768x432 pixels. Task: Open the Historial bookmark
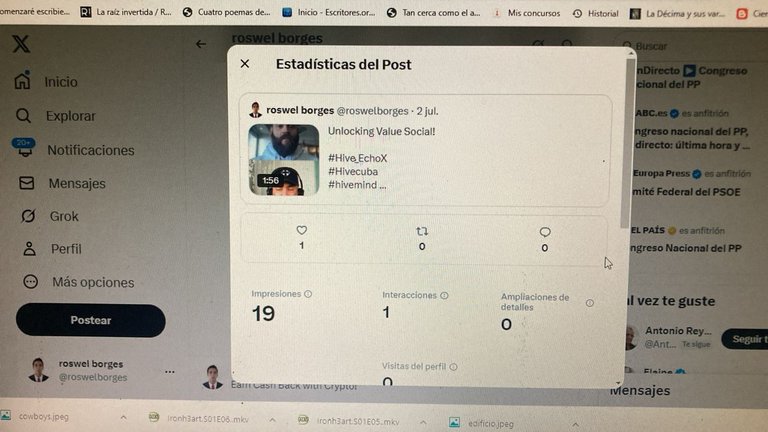tap(596, 13)
